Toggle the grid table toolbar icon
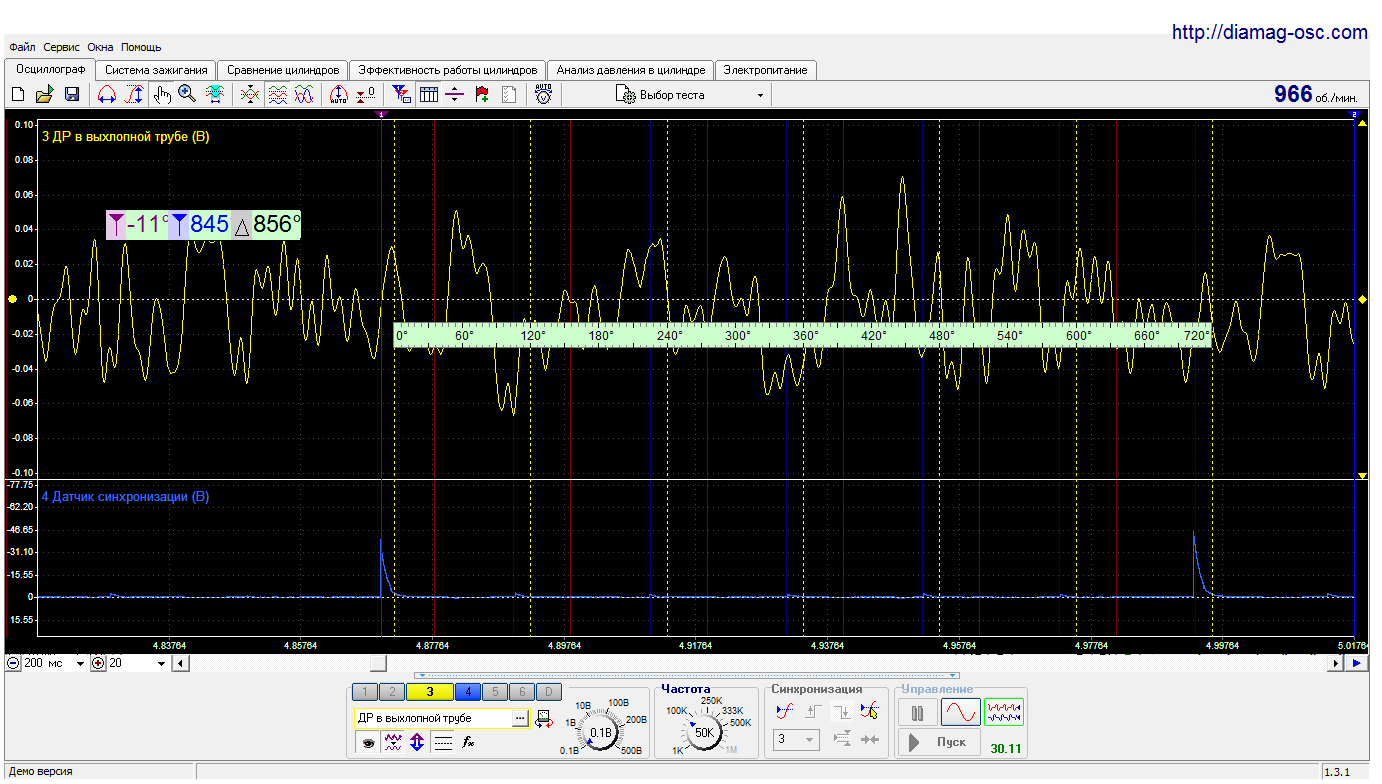 [x=428, y=95]
